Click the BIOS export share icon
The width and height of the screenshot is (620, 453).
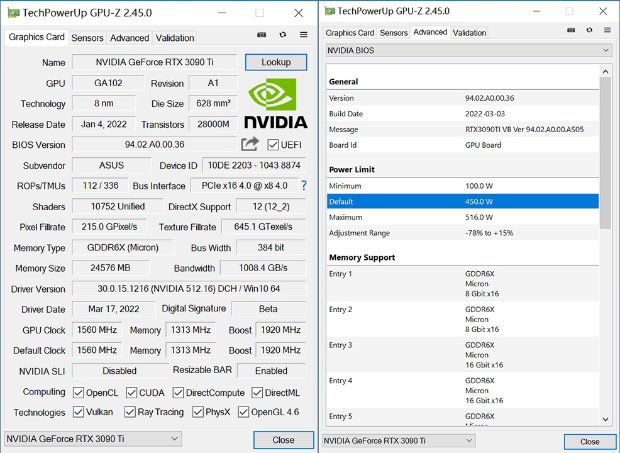tap(250, 144)
